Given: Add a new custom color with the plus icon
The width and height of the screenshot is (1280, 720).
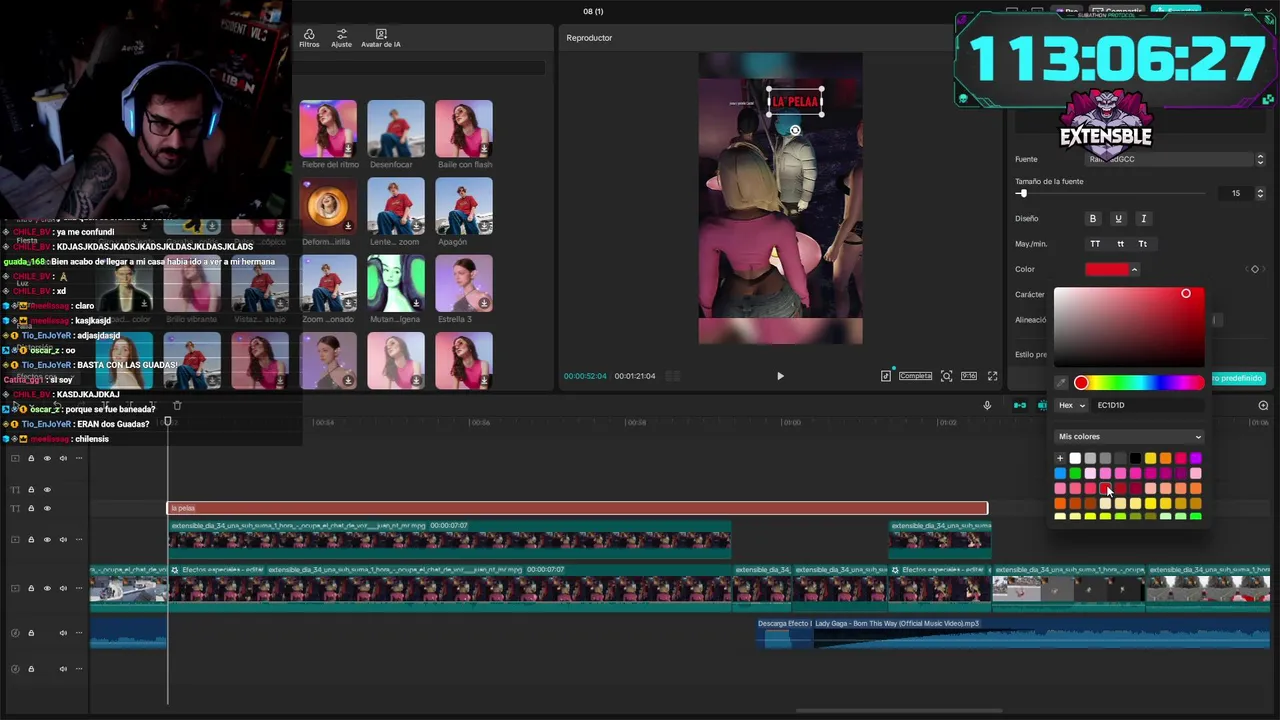Looking at the screenshot, I should pos(1060,459).
